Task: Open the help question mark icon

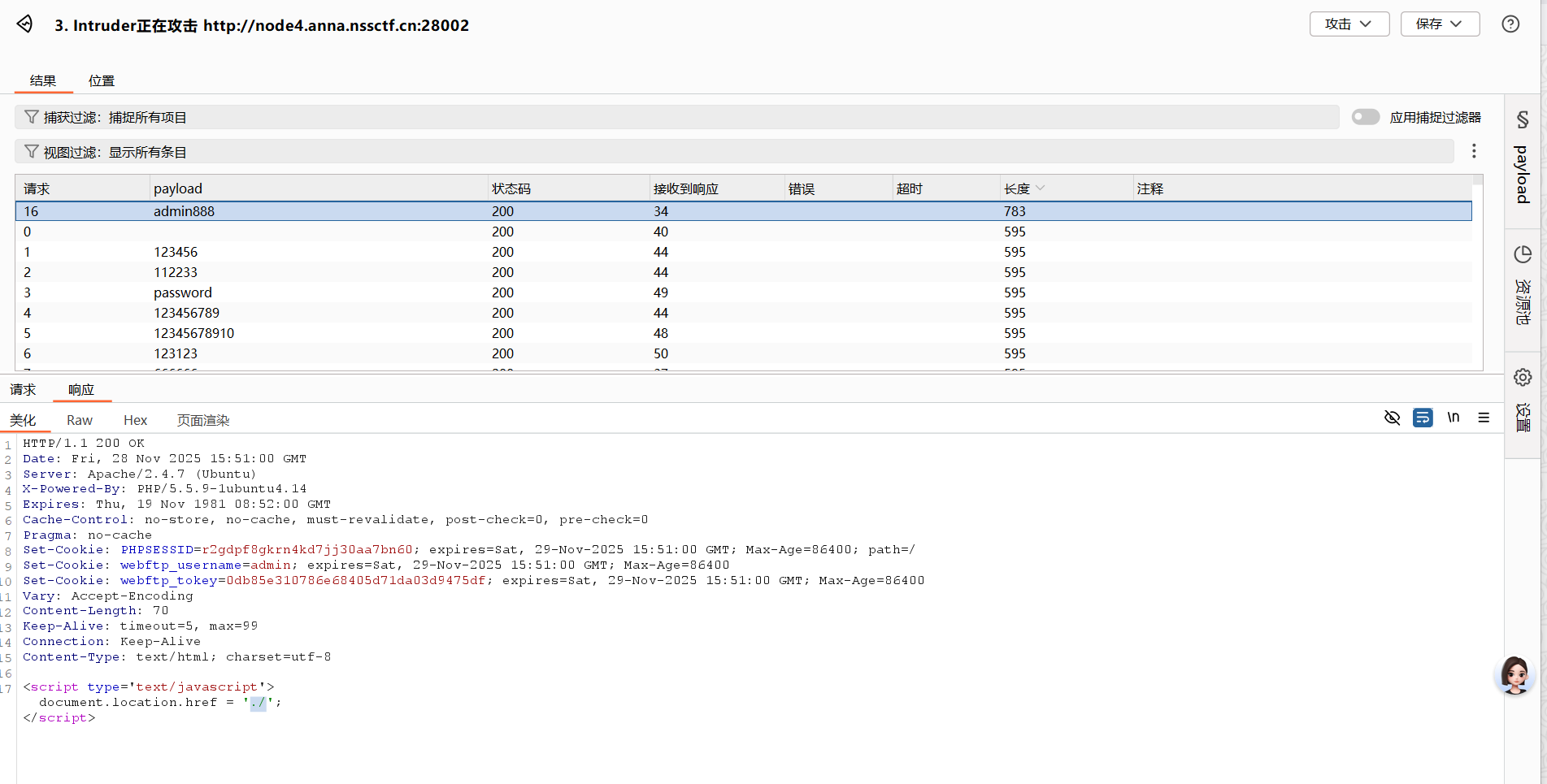Action: [x=1510, y=24]
